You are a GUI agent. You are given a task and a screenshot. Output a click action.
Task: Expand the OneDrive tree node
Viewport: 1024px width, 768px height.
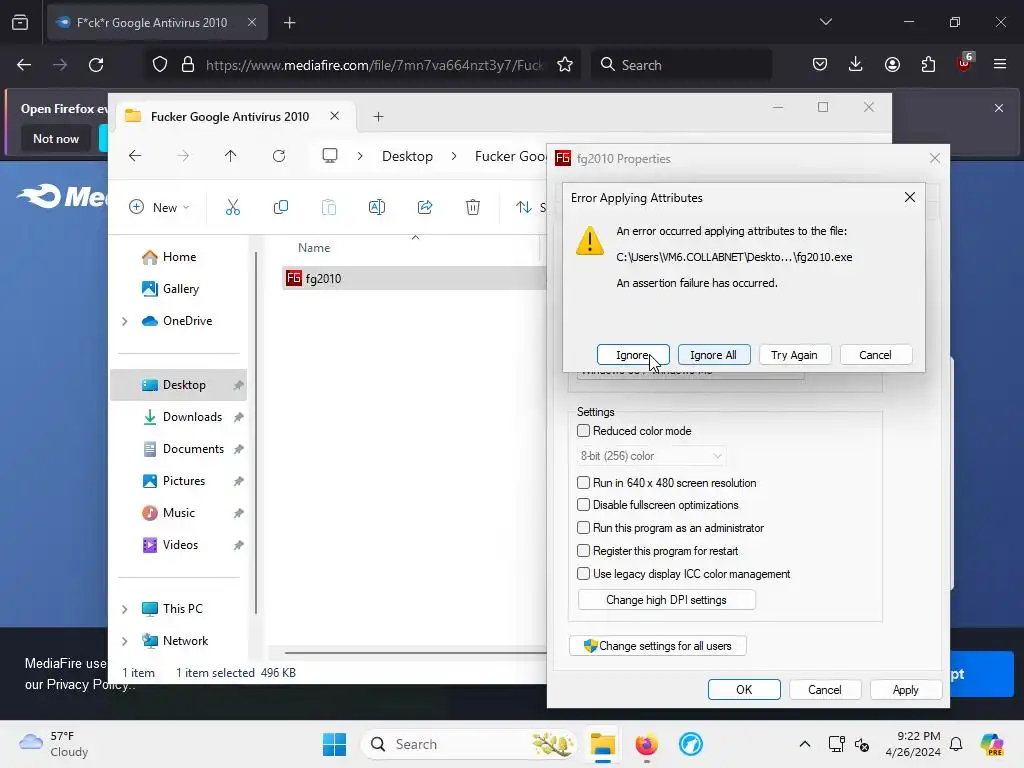pyautogui.click(x=125, y=321)
